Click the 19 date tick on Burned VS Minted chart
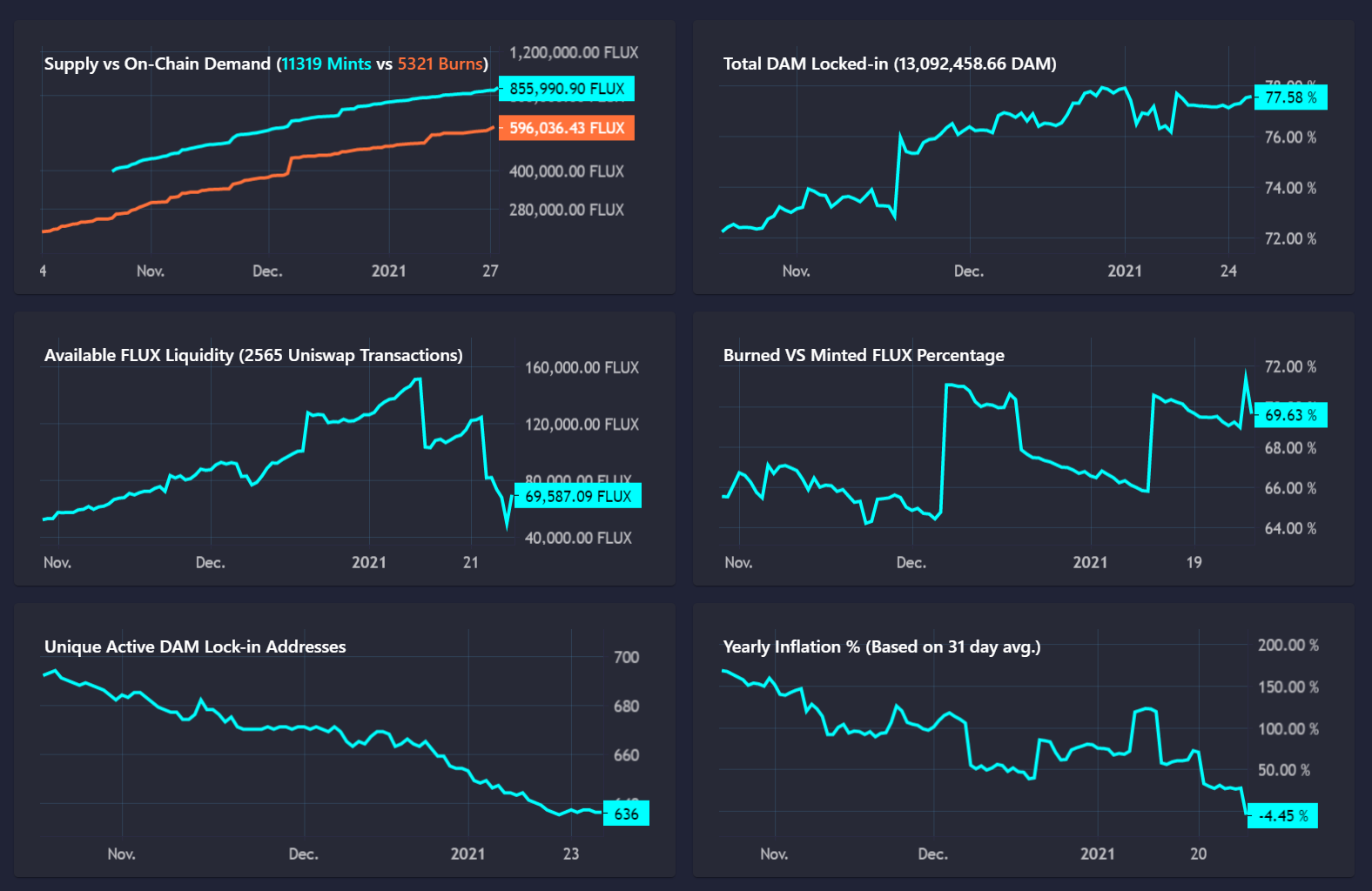 click(x=1194, y=562)
